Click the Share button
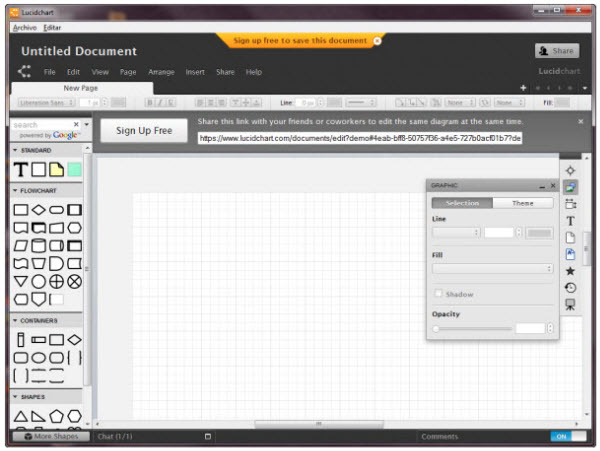The height and width of the screenshot is (451, 600). [556, 51]
